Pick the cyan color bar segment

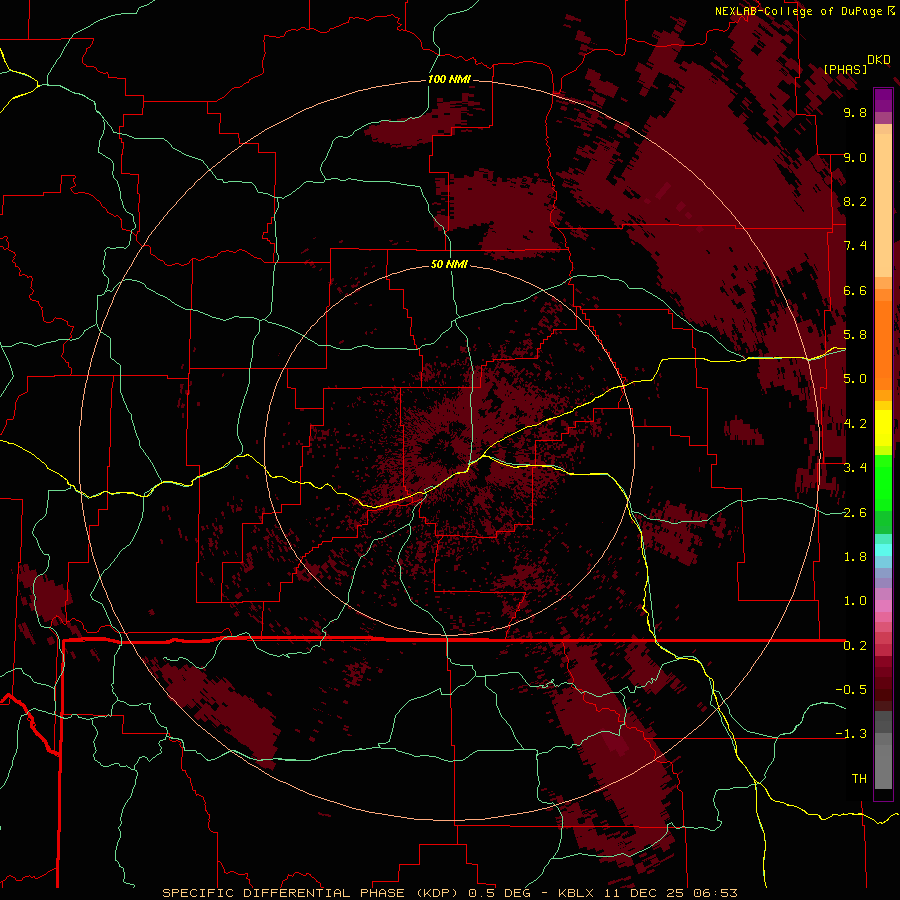pos(883,550)
